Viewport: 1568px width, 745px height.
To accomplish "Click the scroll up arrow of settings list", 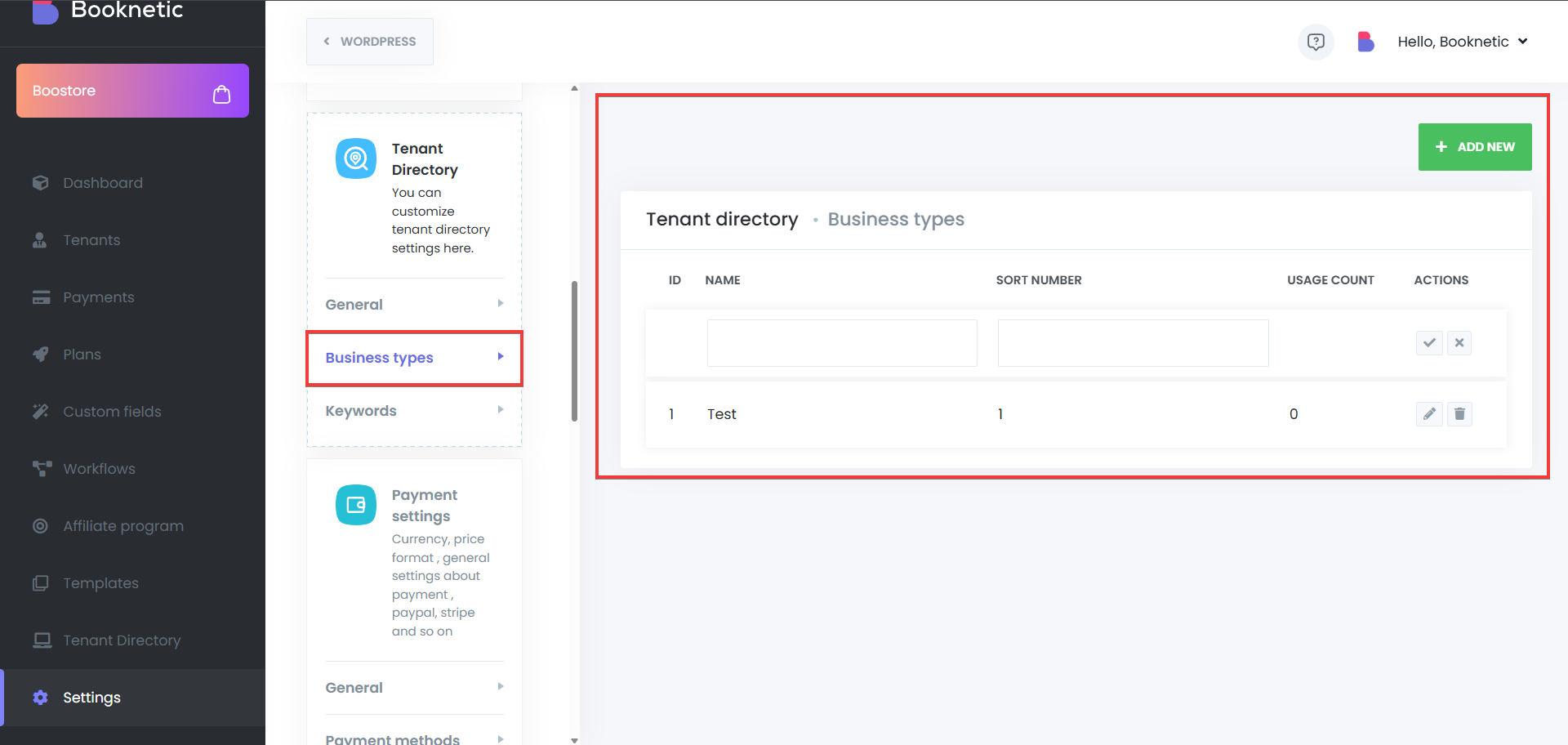I will coord(574,88).
